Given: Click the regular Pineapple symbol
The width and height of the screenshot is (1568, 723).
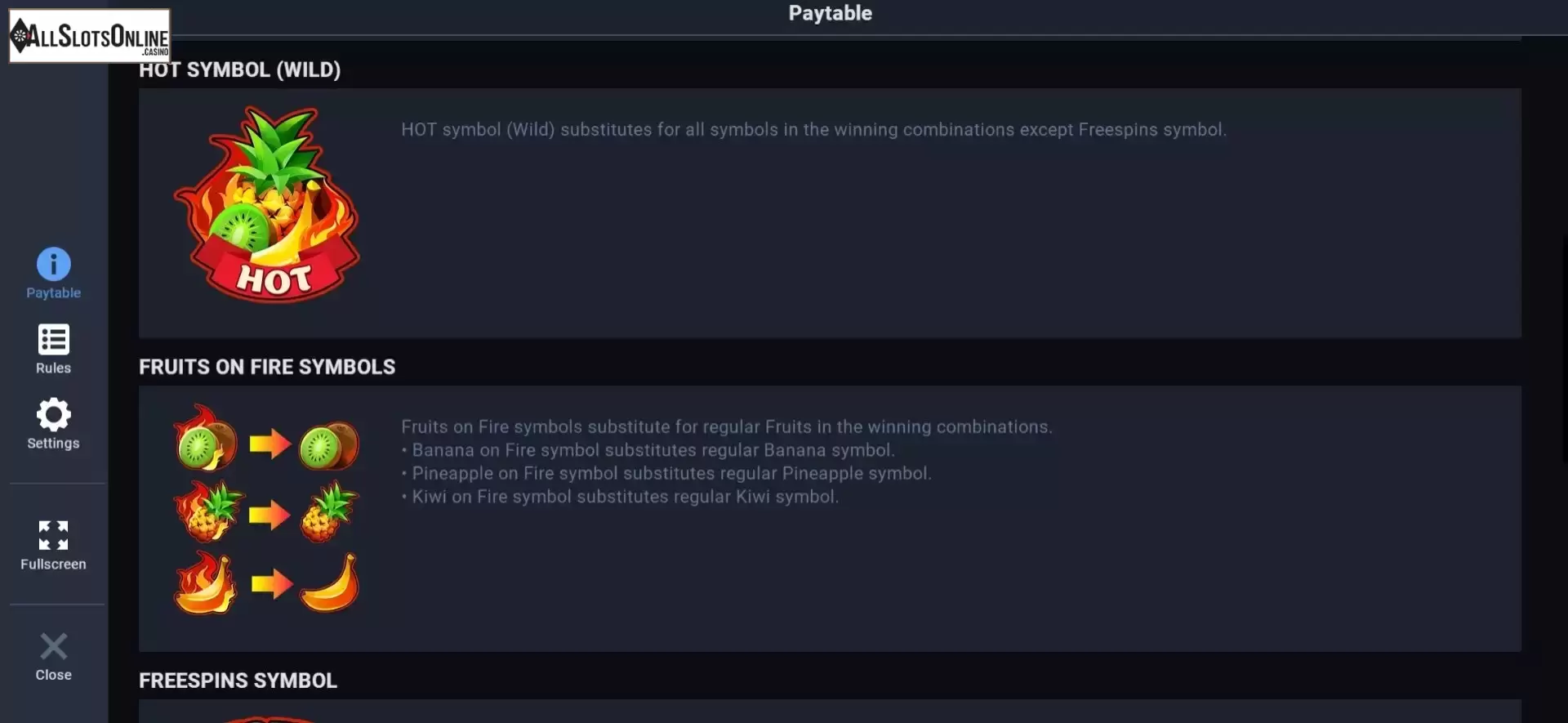Looking at the screenshot, I should click(x=329, y=512).
